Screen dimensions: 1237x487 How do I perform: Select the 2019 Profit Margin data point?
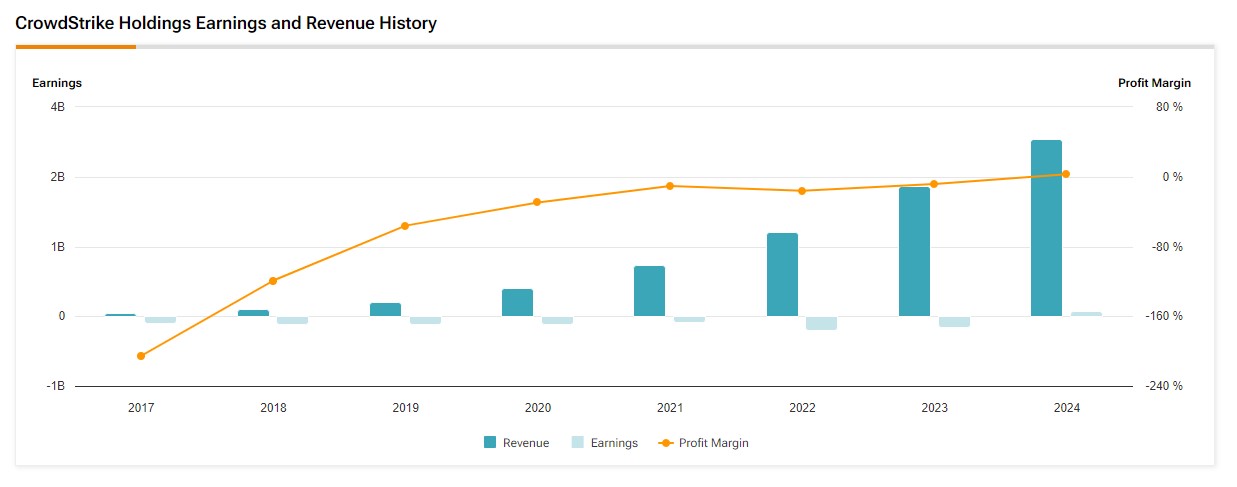coord(405,226)
